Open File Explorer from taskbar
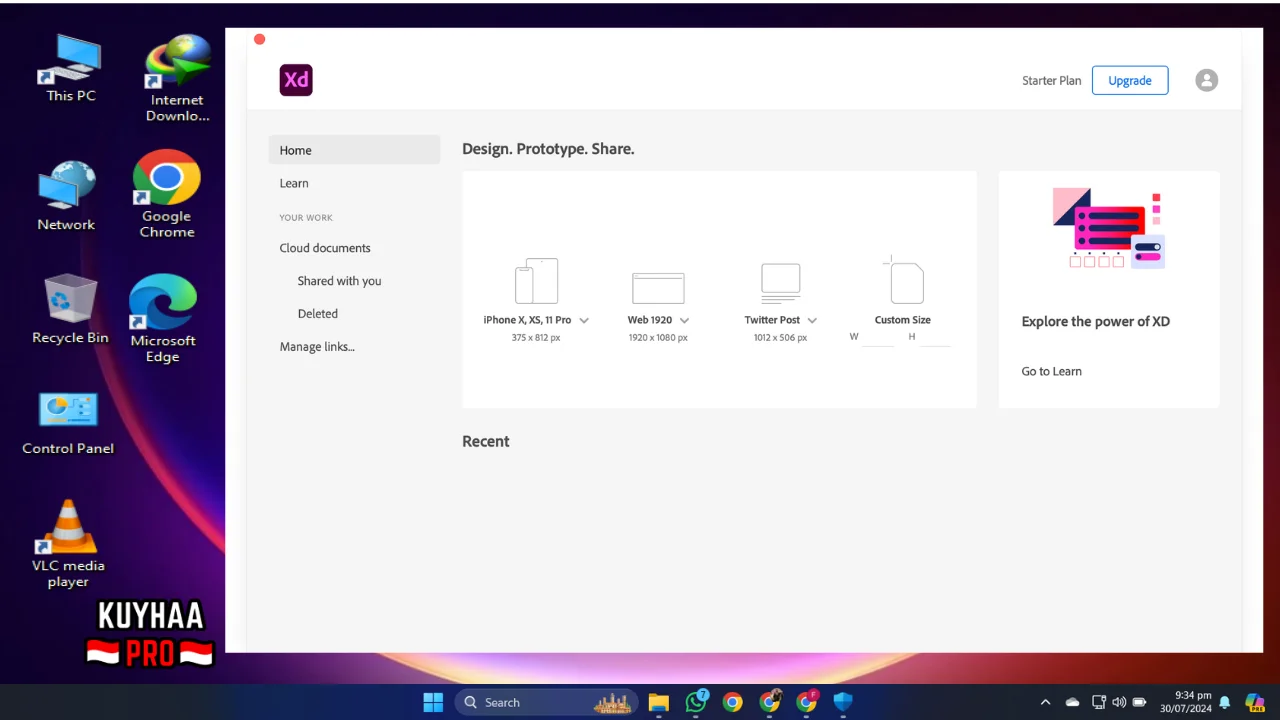 click(x=658, y=702)
